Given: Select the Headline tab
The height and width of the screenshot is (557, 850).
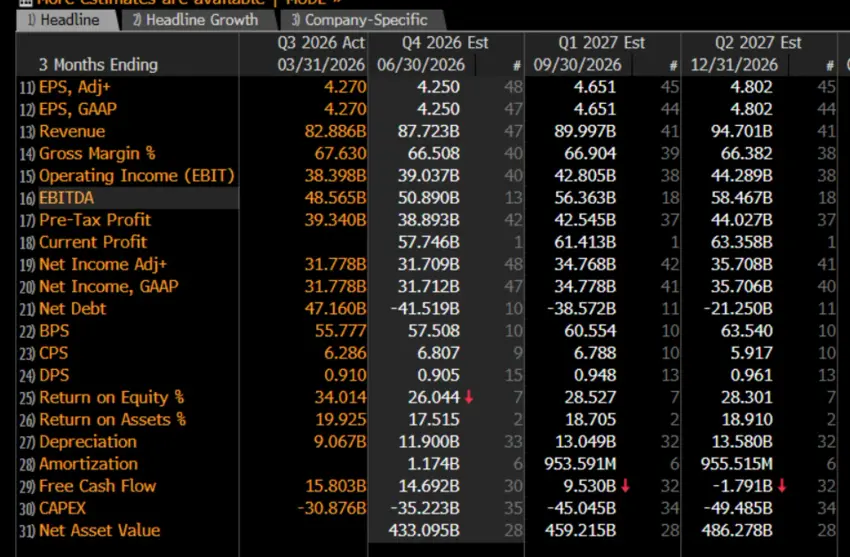Looking at the screenshot, I should pyautogui.click(x=65, y=20).
